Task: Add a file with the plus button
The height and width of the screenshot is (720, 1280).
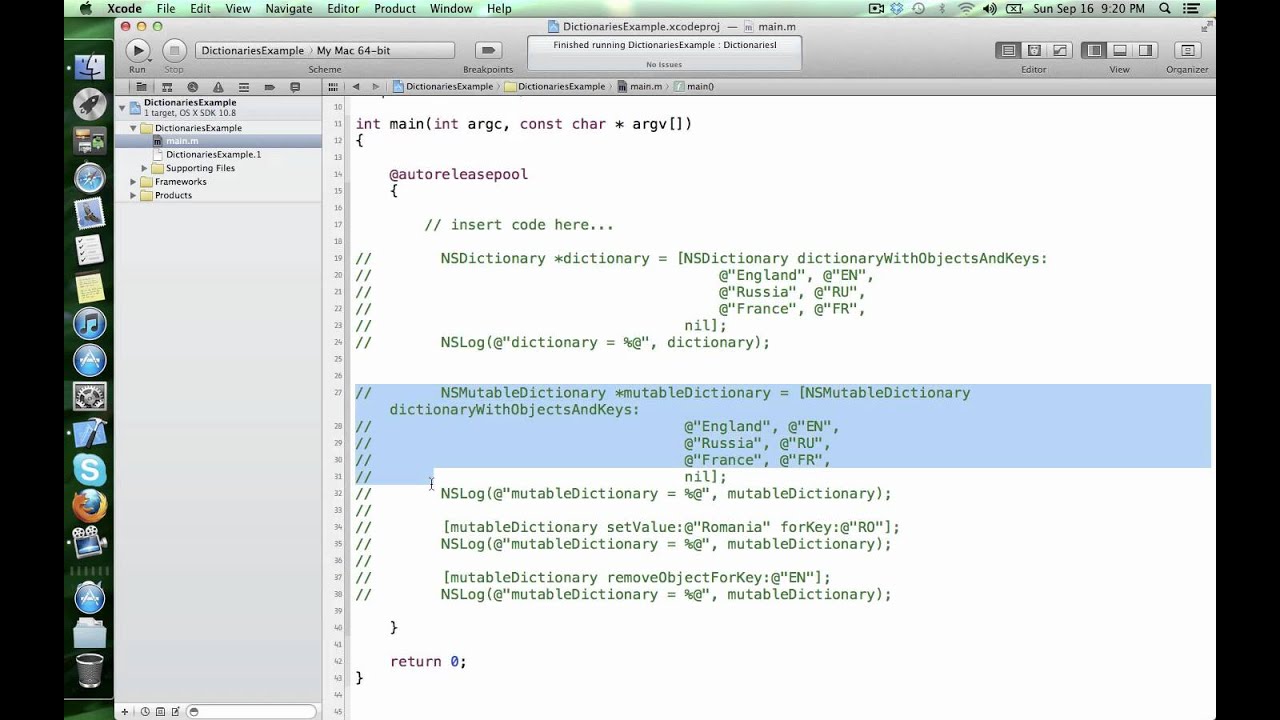Action: [x=124, y=712]
